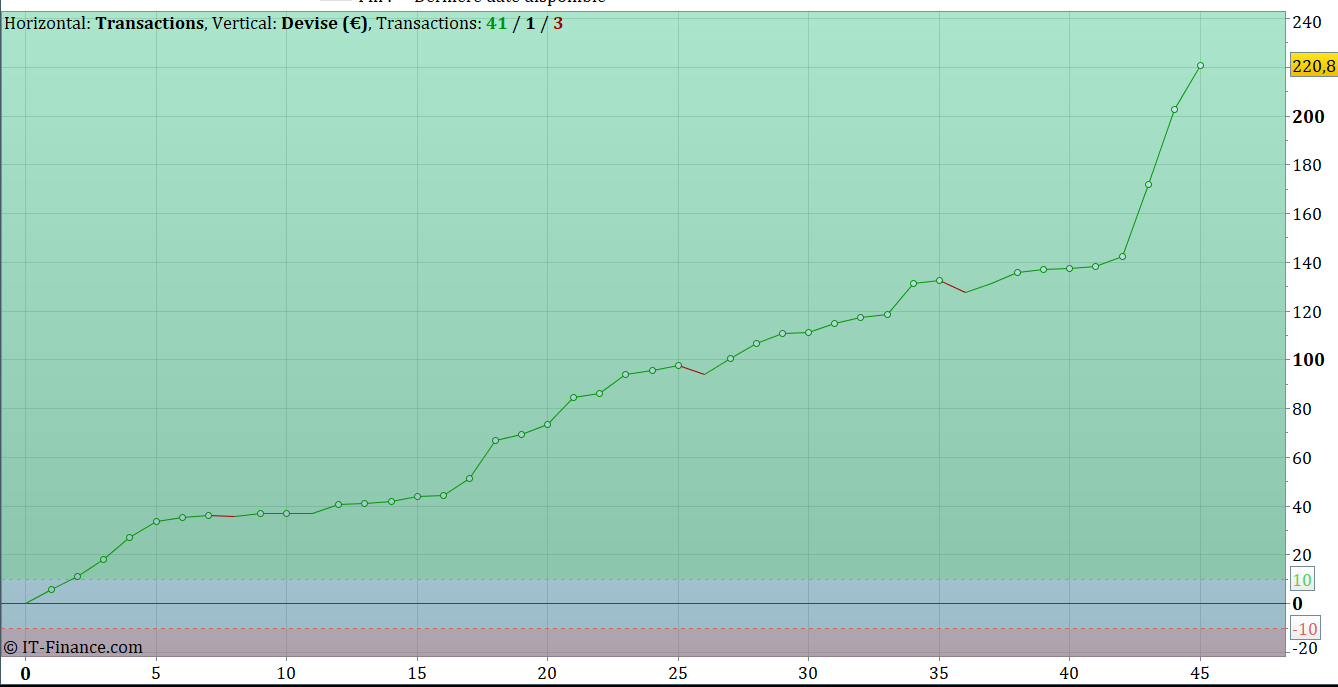
Task: Select the data point at transaction 40
Action: pos(1070,268)
